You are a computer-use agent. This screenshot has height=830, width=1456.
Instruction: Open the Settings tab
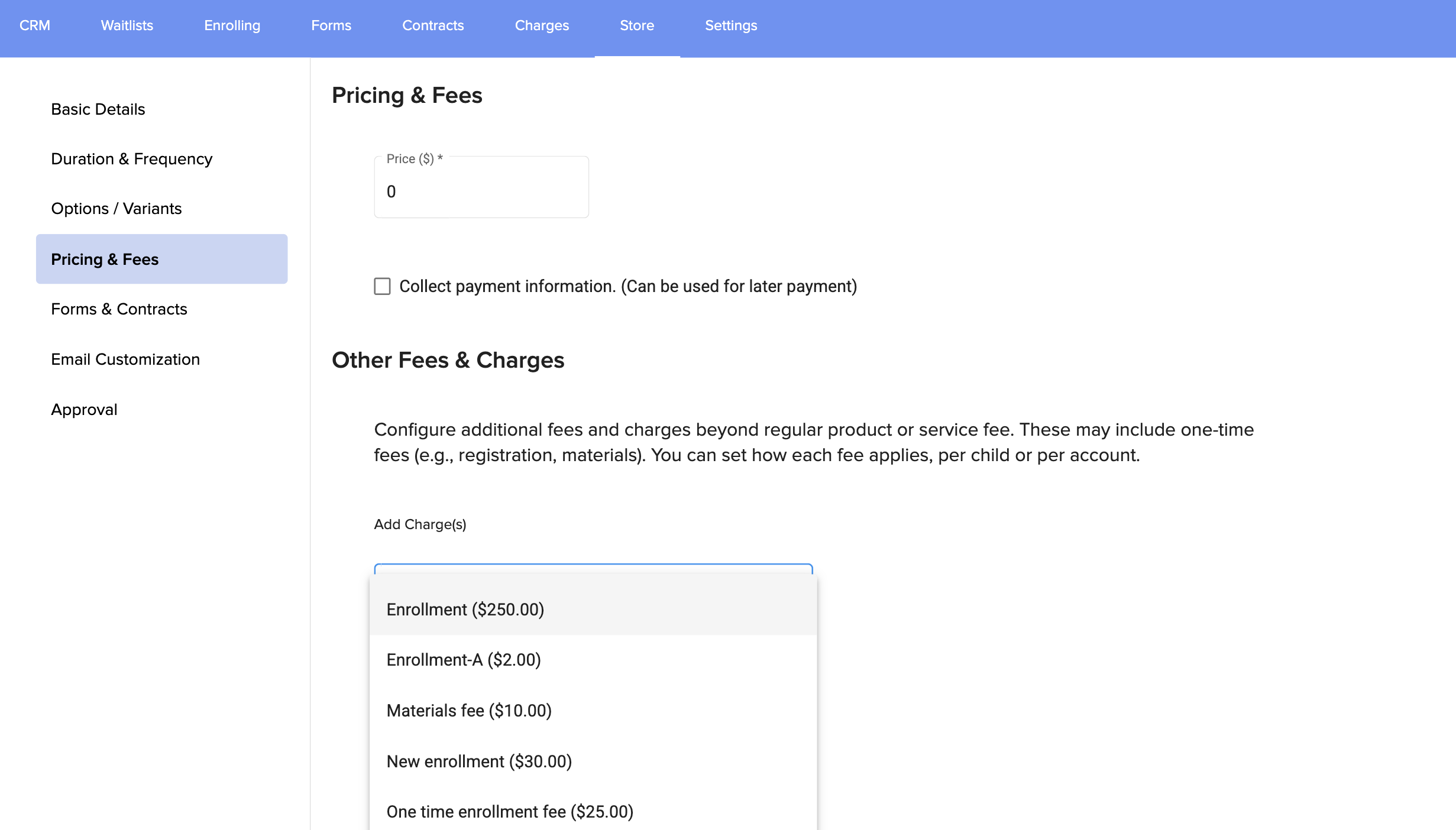(x=731, y=25)
